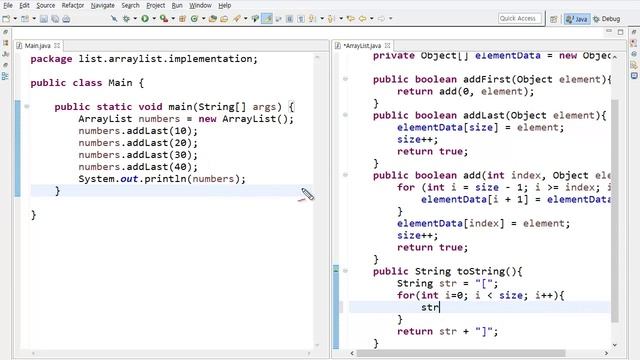Image resolution: width=640 pixels, height=360 pixels.
Task: Open Forward history dropdown arrow
Action: coord(390,19)
